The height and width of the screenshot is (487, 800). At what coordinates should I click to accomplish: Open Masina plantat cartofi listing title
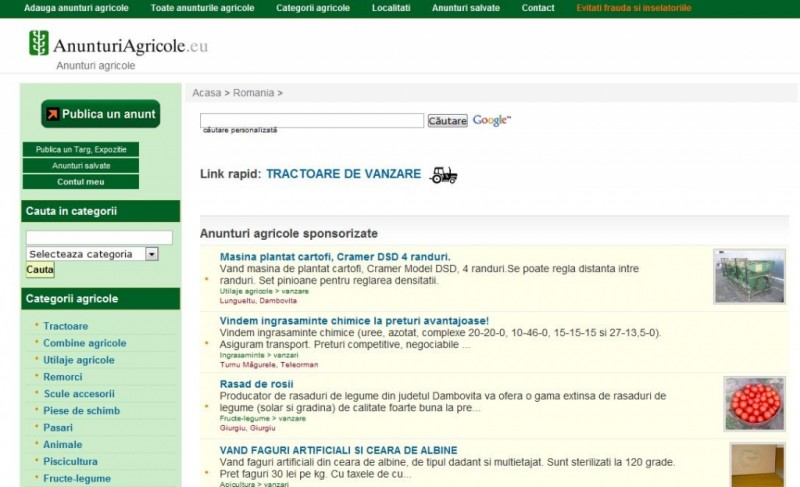(x=335, y=257)
